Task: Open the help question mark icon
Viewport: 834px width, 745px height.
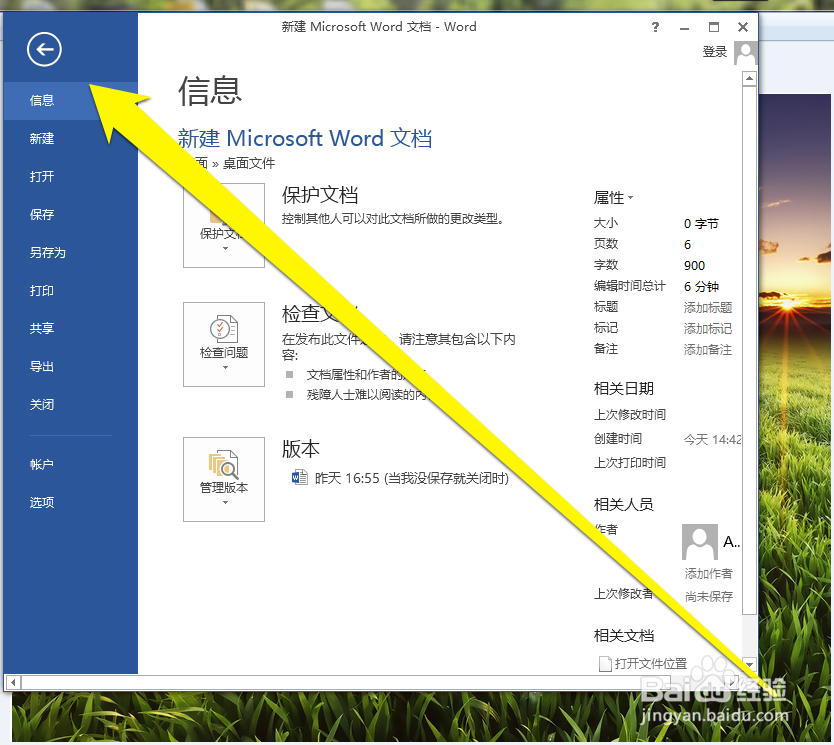Action: point(655,27)
